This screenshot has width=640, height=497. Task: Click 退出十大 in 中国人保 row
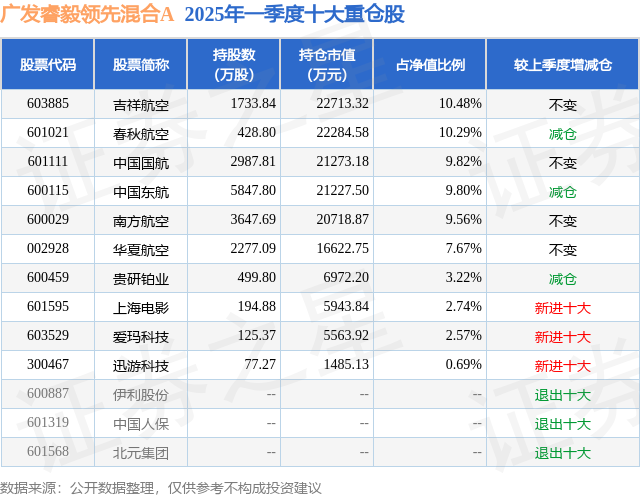[563, 424]
